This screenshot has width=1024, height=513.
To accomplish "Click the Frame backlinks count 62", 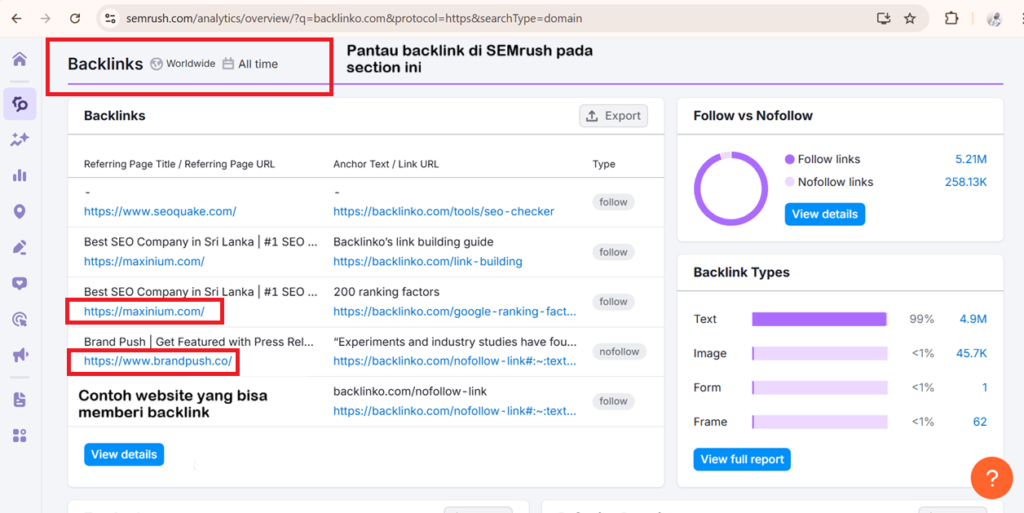I will coord(980,422).
